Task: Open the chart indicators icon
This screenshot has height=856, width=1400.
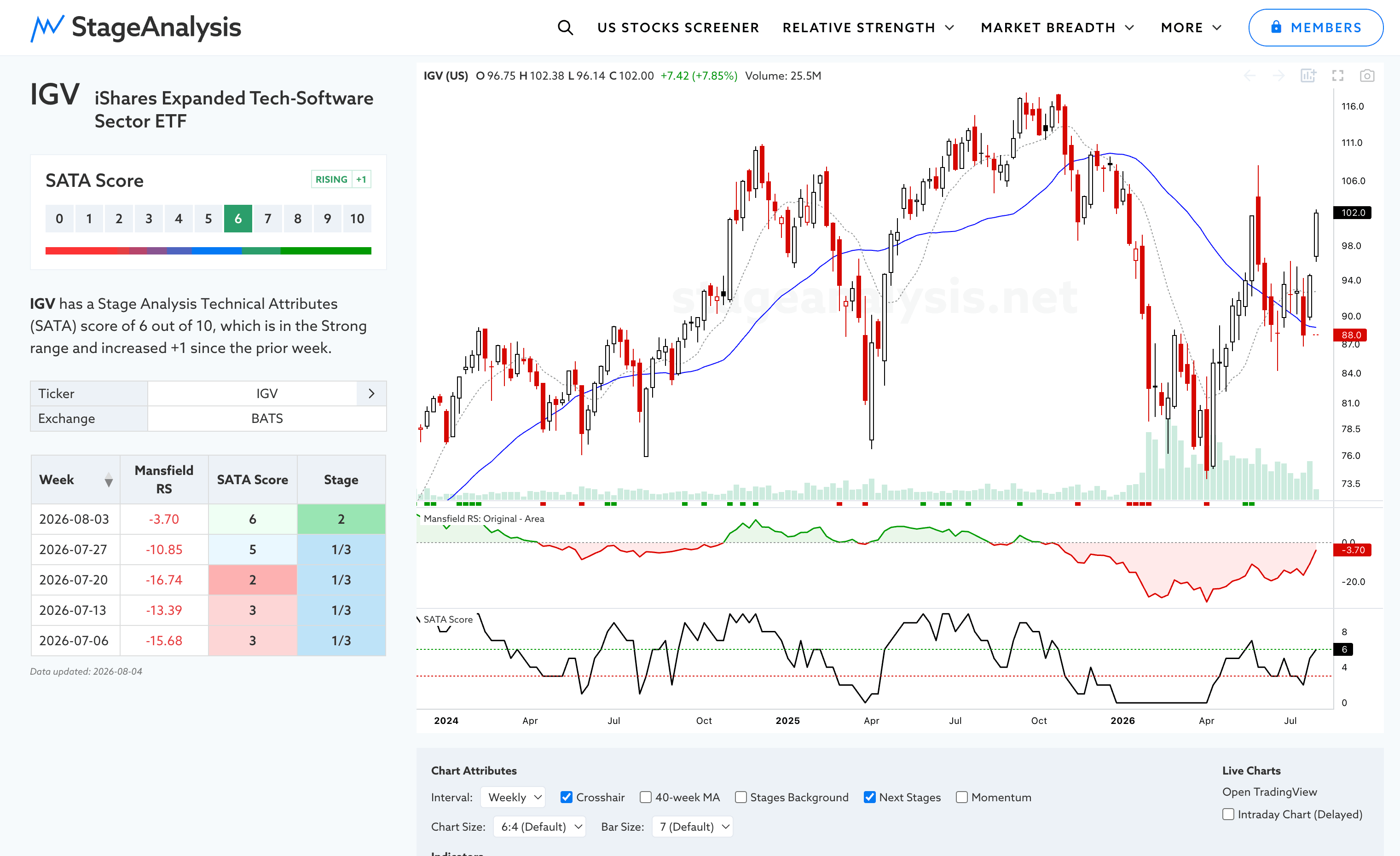Action: (x=1308, y=75)
